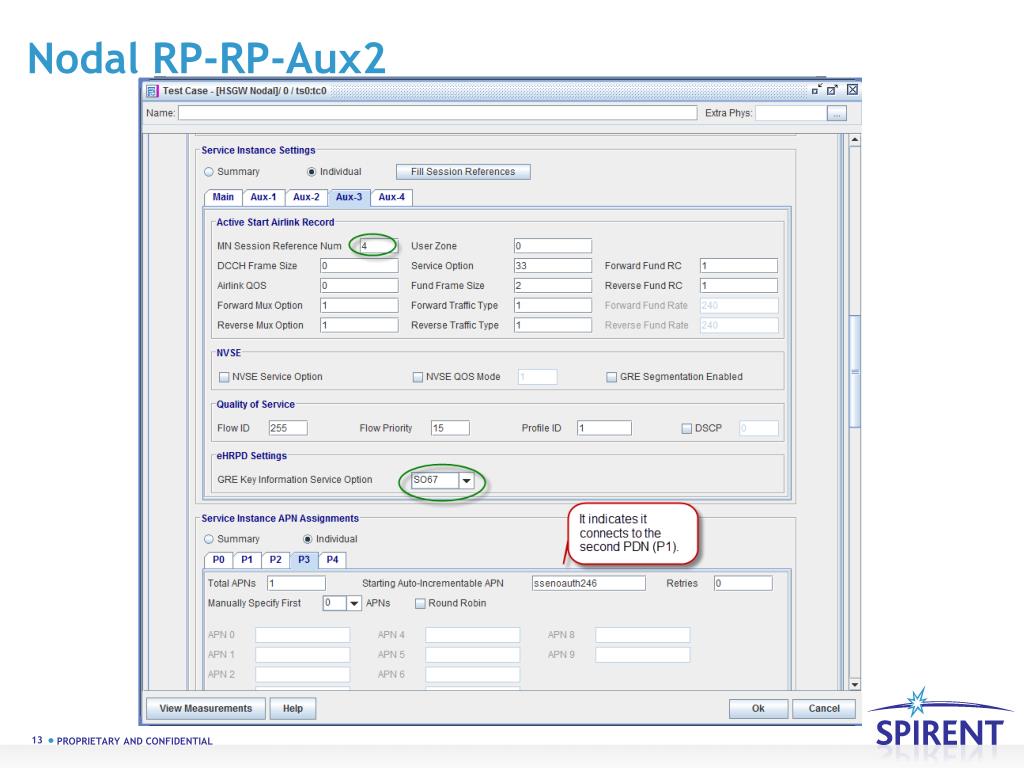Click Forward Traffic Type field
This screenshot has height=768, width=1024.
[x=552, y=306]
